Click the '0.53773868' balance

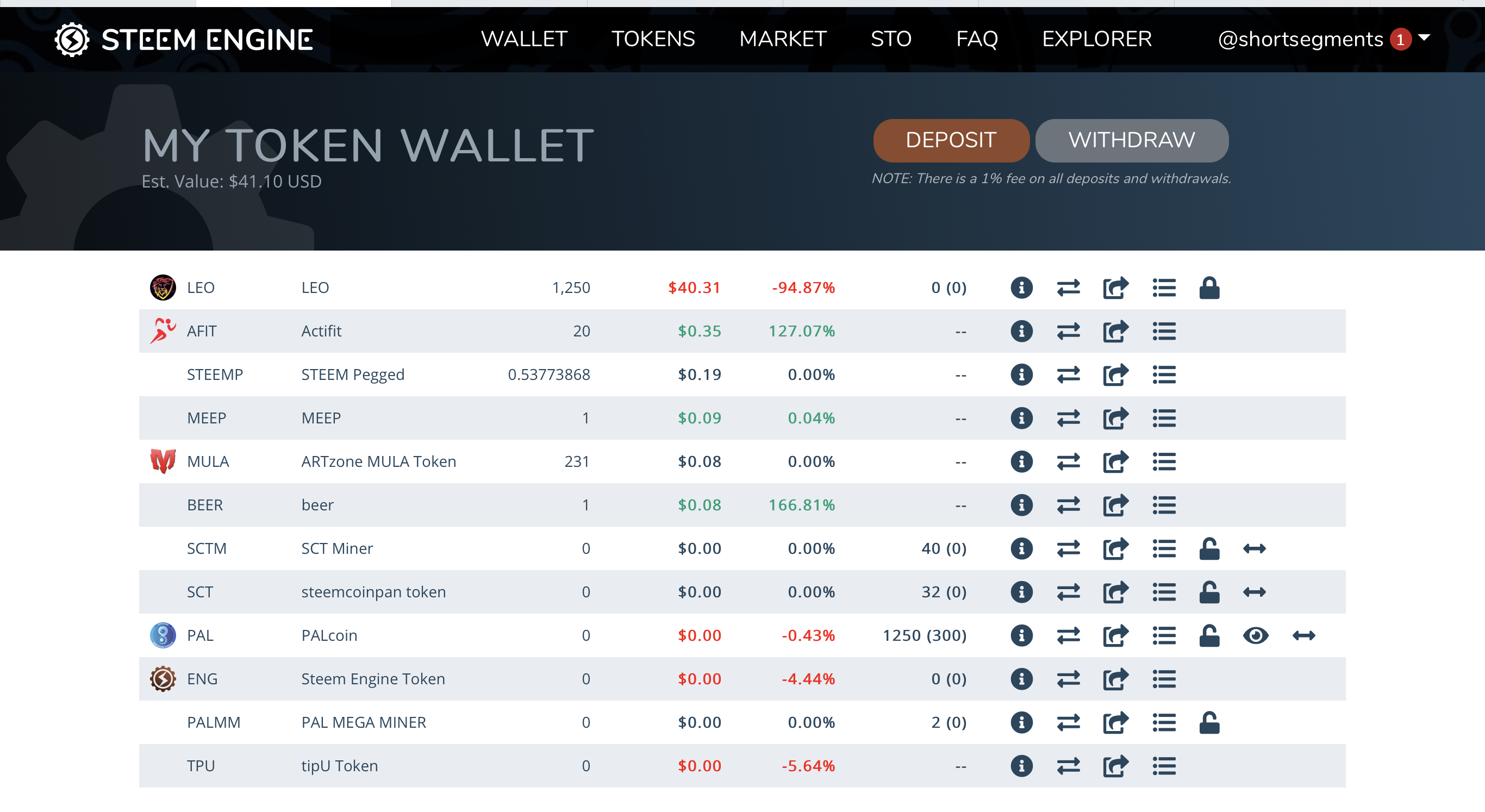point(549,374)
